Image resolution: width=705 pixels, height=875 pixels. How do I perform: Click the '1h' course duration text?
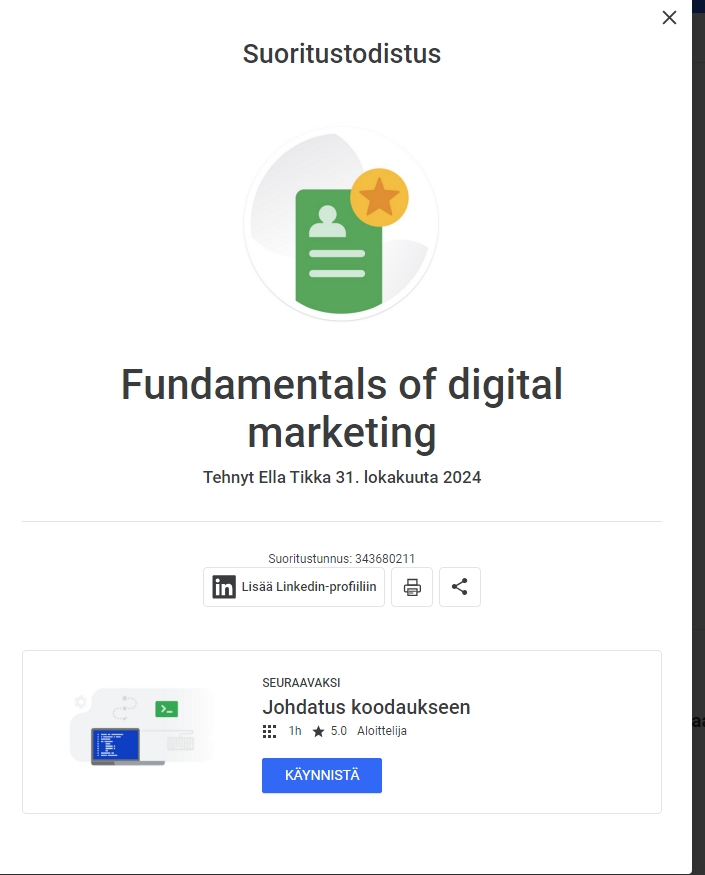pos(295,731)
